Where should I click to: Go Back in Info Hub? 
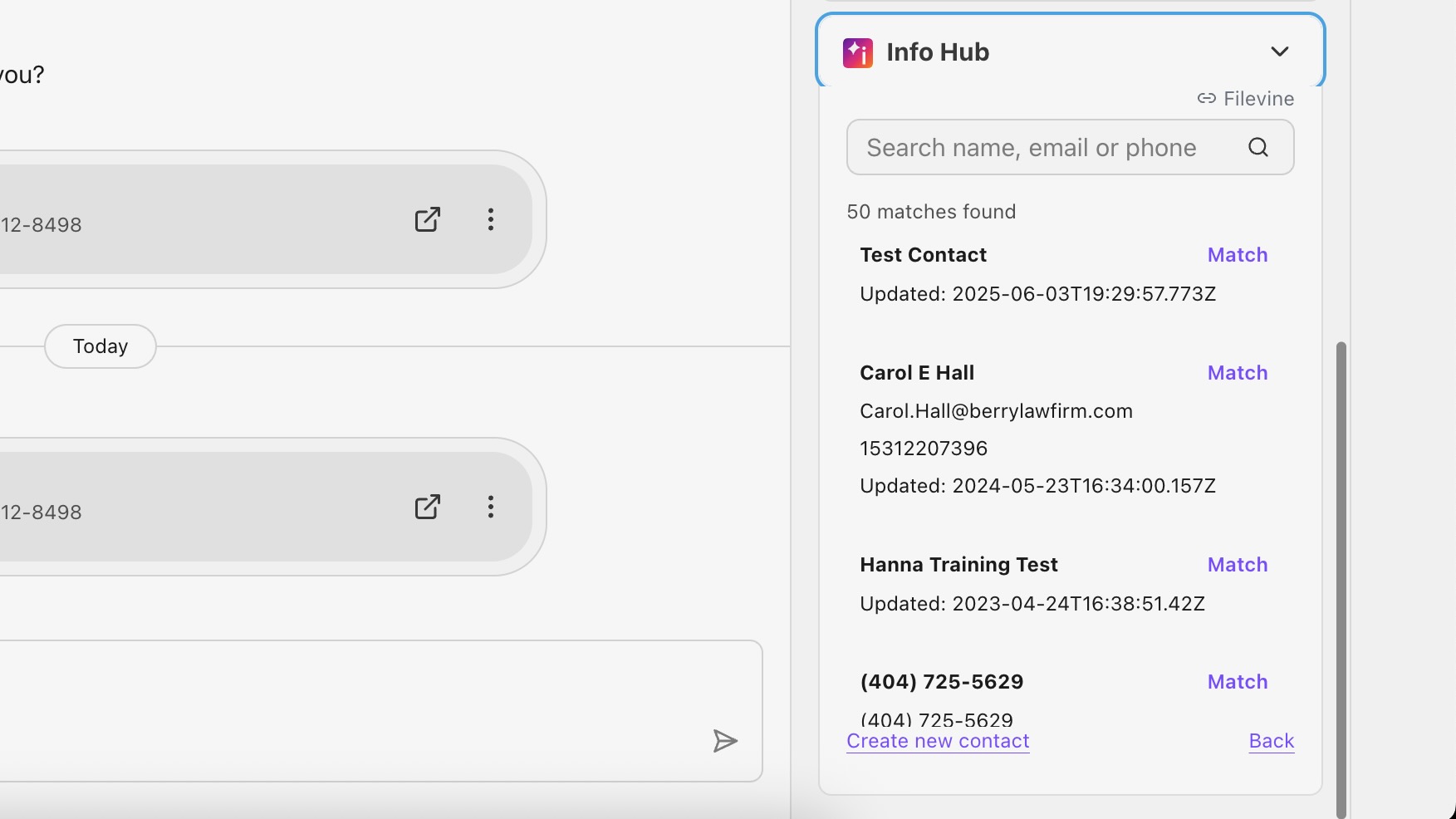[x=1272, y=741]
